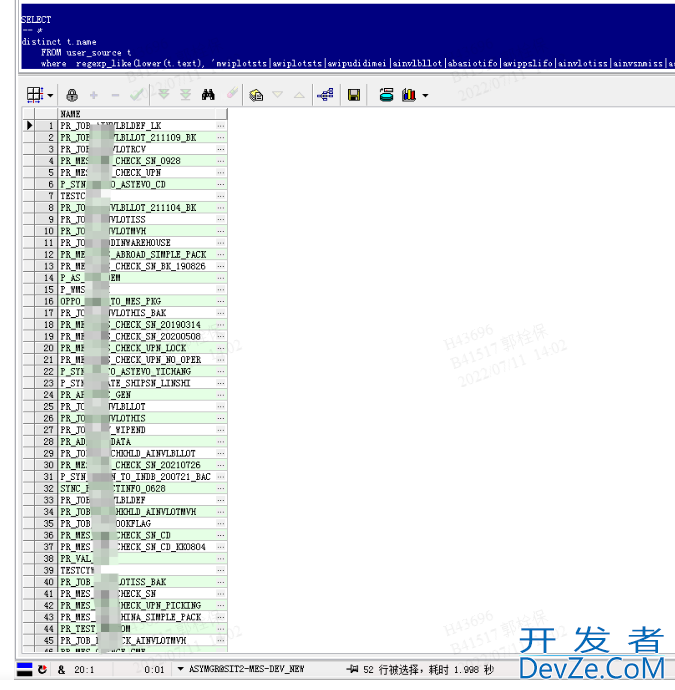The image size is (675, 690).
Task: Select the cell ending with O_ASYEVO_YICHANG
Action: 137,371
